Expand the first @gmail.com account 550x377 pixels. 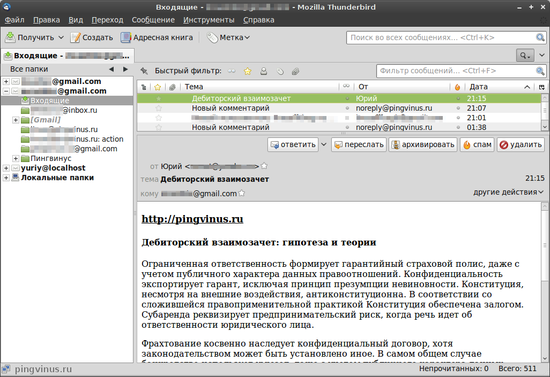point(6,81)
